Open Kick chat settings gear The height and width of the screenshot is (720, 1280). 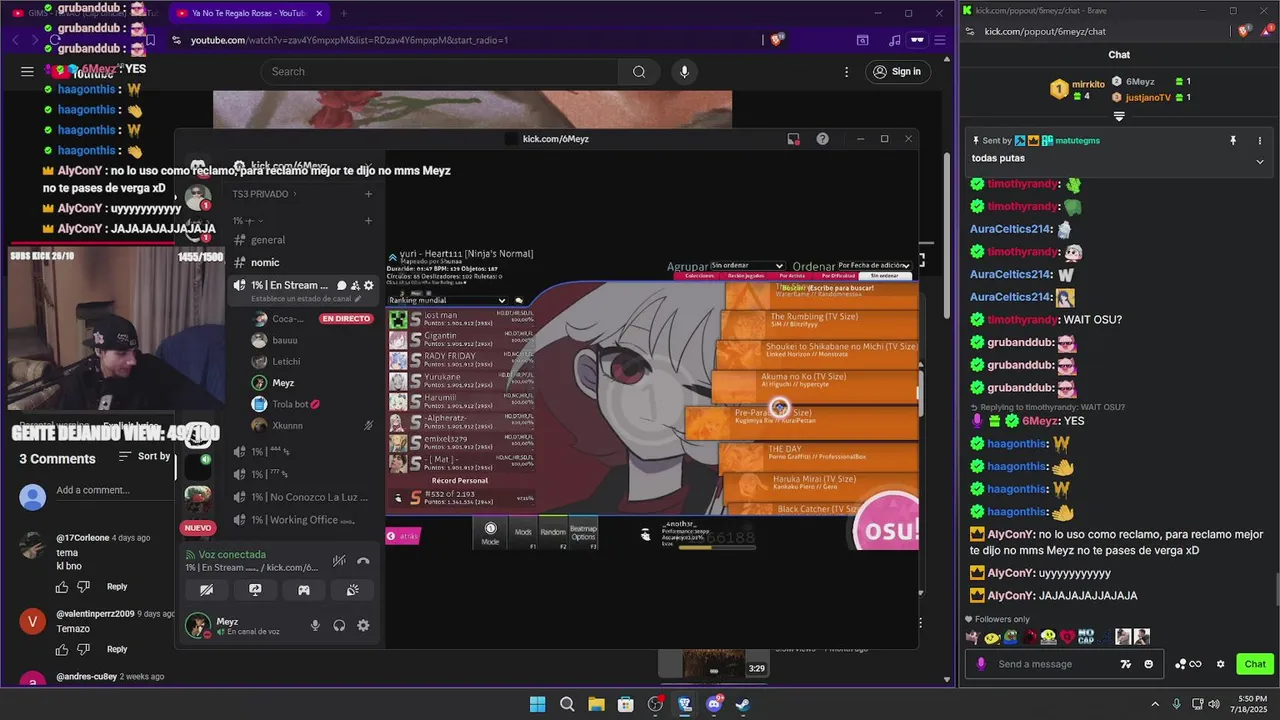(1220, 664)
